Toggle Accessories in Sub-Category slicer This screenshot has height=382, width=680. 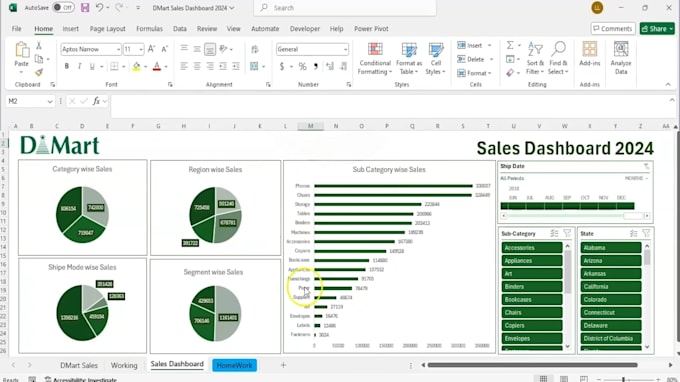(x=532, y=248)
